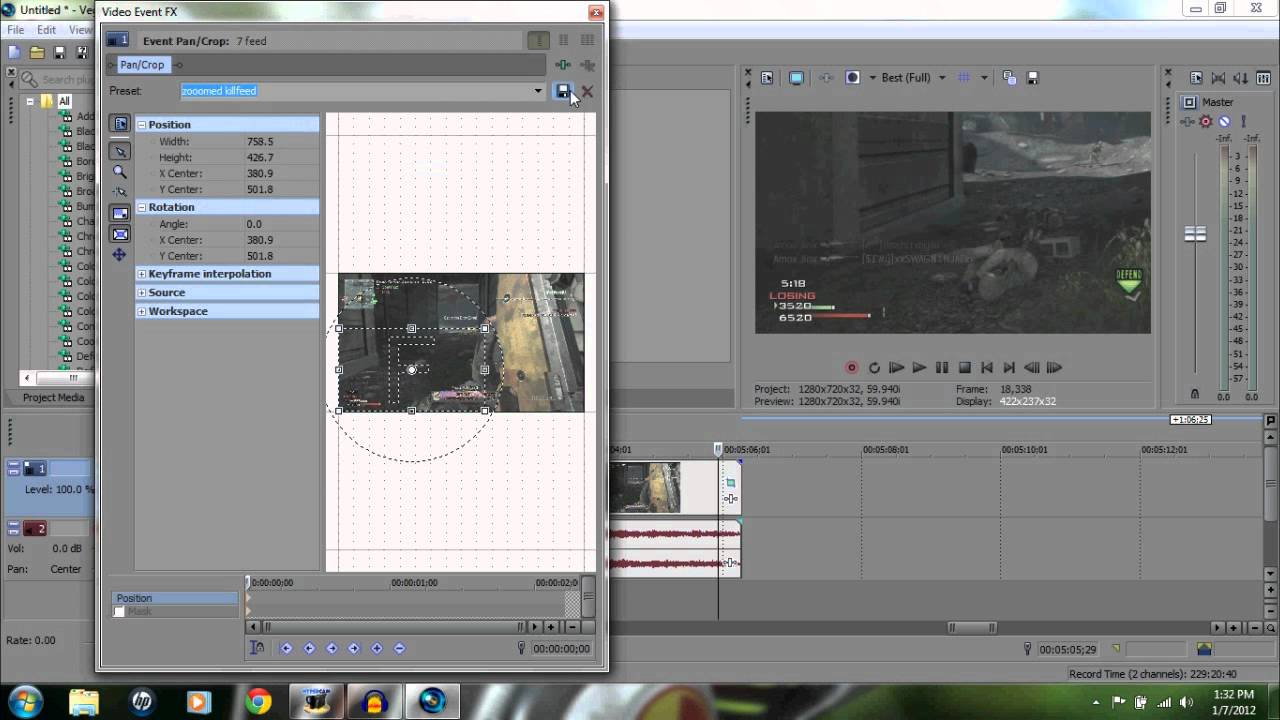Toggle Lock Aspect Ratio in Pan/Crop

pyautogui.click(x=120, y=213)
